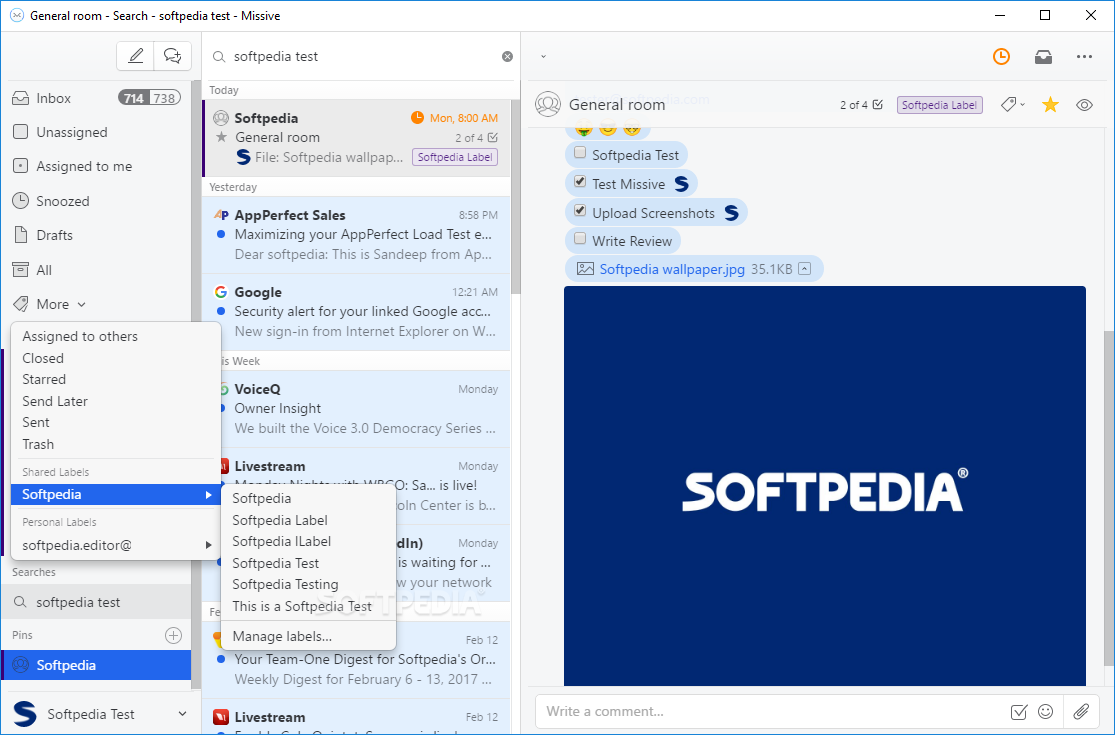Select Starred in More menu

(115, 380)
